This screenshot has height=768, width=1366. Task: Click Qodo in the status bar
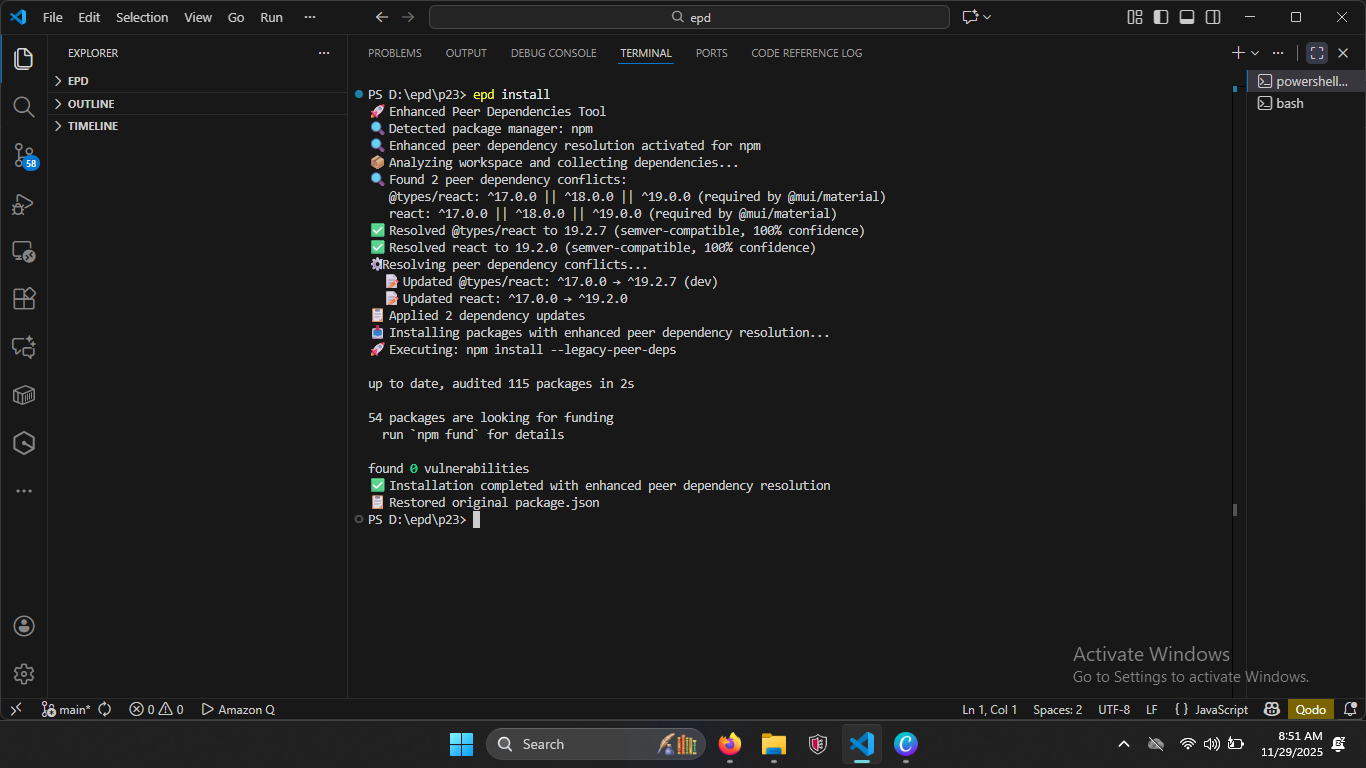point(1310,709)
